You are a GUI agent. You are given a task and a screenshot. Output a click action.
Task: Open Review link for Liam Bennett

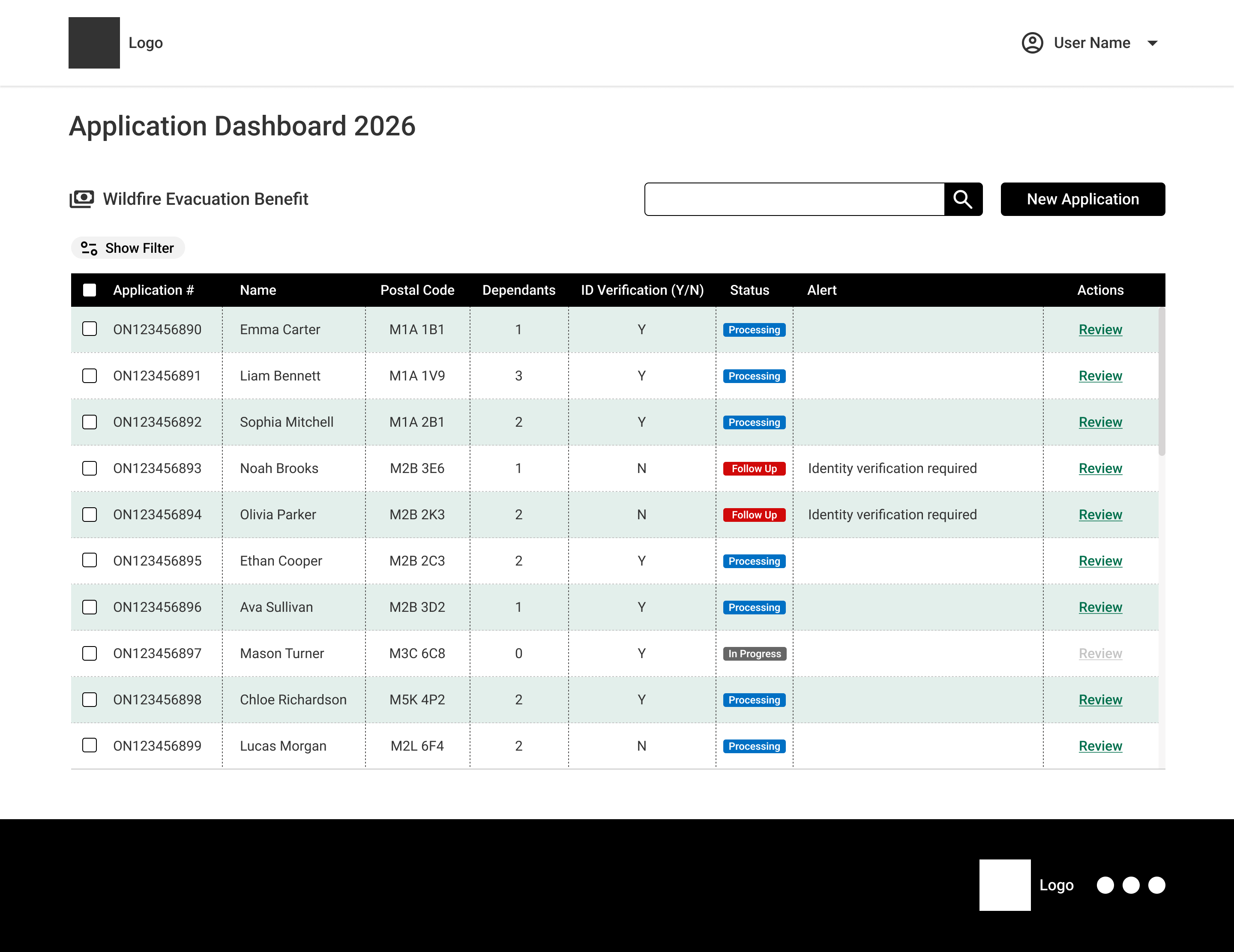1100,376
